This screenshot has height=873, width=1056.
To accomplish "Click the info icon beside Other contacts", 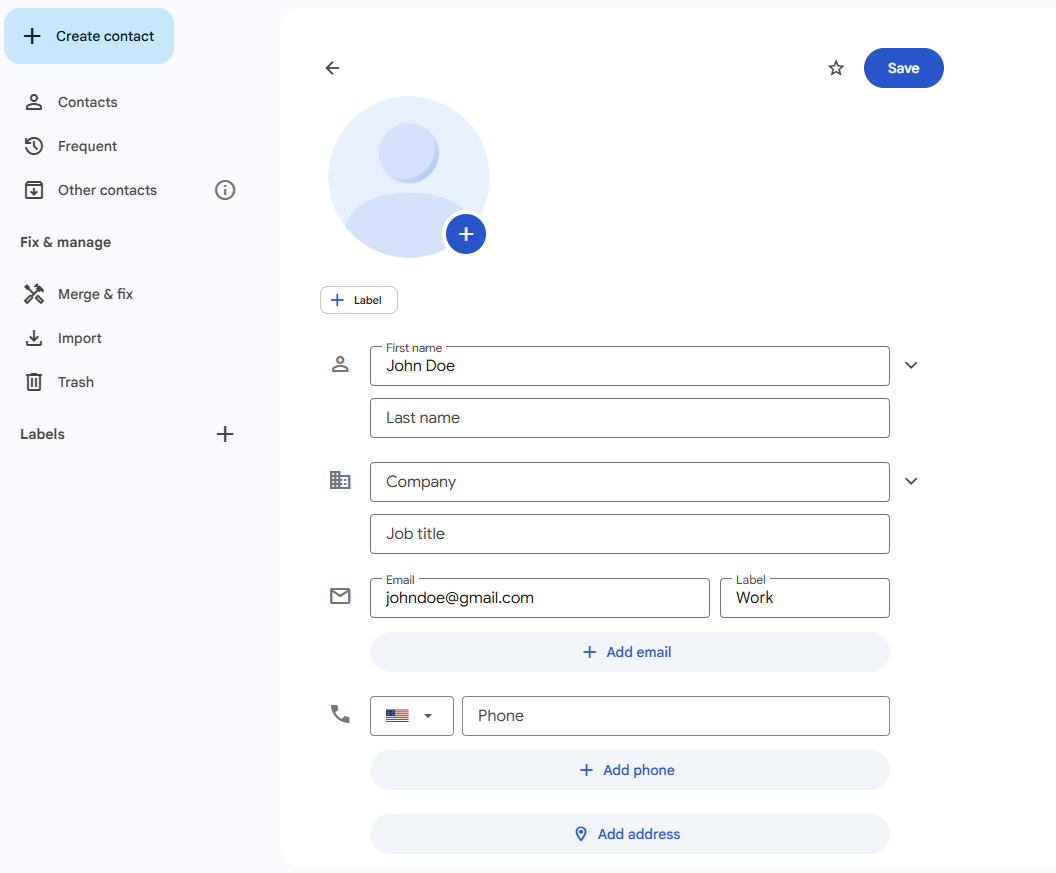I will click(x=225, y=190).
